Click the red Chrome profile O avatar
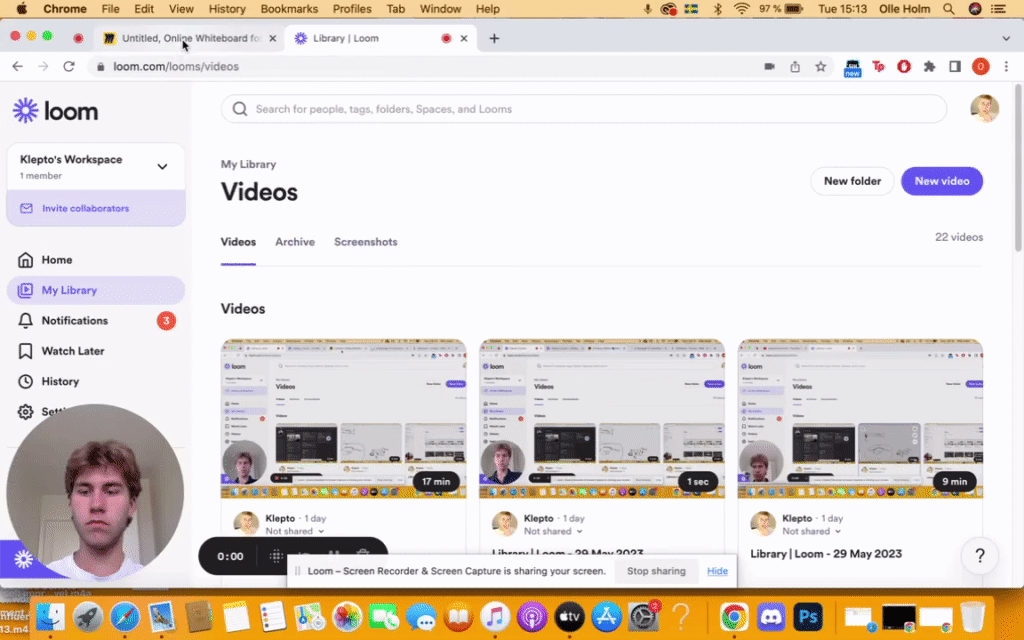1024x640 pixels. pos(980,67)
